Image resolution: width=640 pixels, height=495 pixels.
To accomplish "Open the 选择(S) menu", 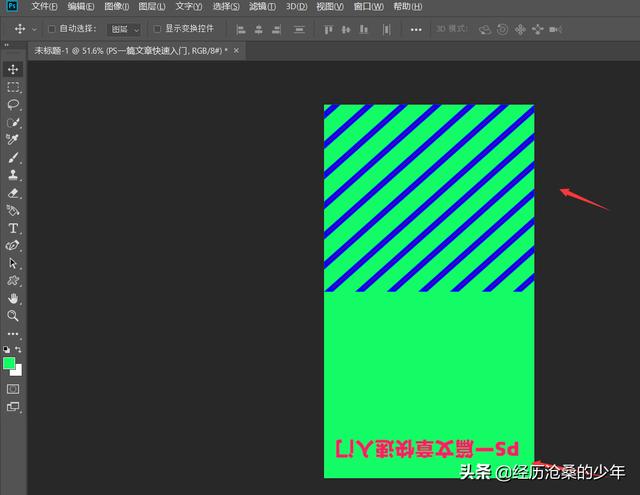I will click(226, 7).
